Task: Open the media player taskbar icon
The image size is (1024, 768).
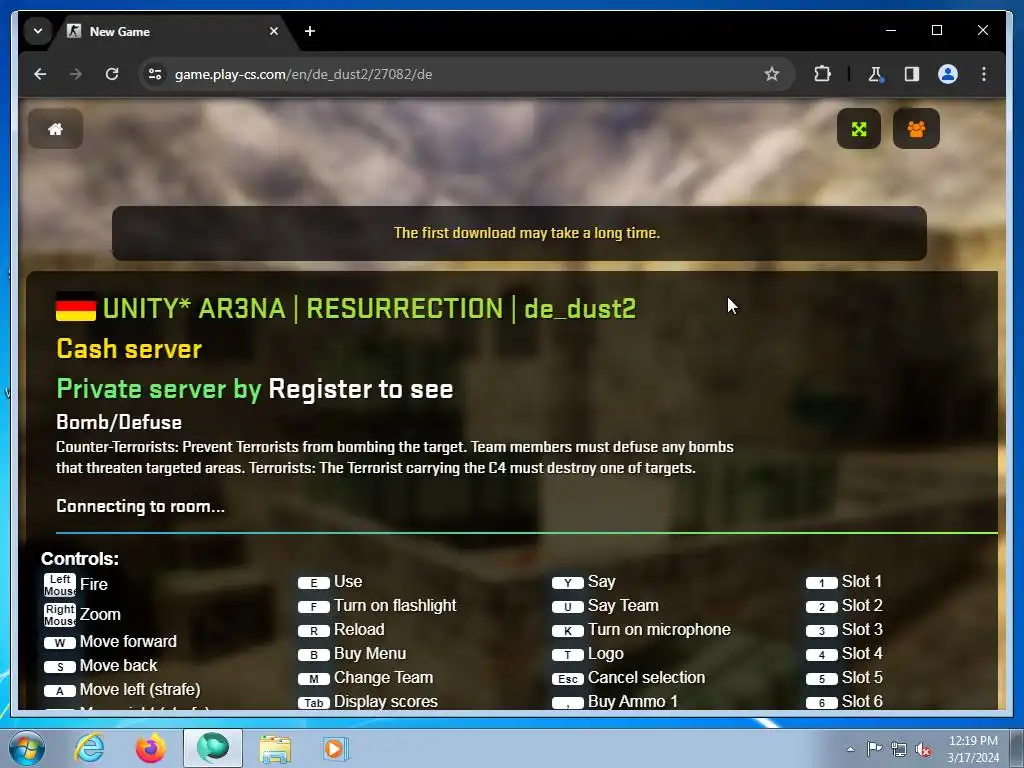Action: [x=336, y=748]
